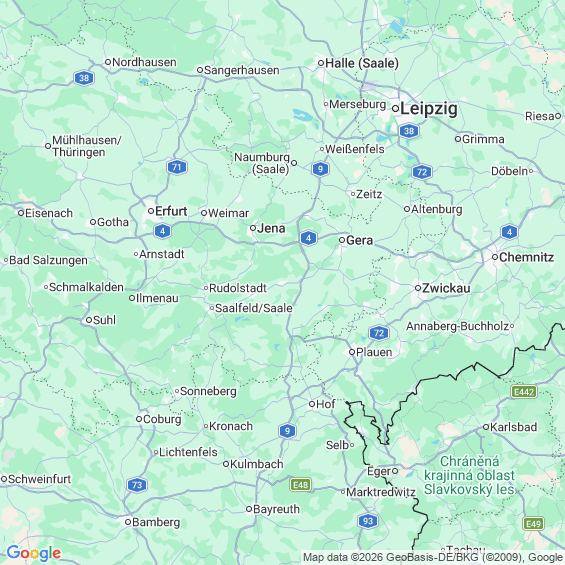Viewport: 565px width, 565px height.
Task: Open the map data attribution text
Action: pos(433,557)
